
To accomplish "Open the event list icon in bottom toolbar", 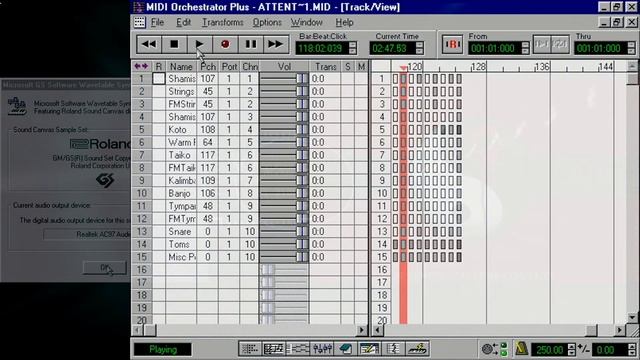I will [x=298, y=349].
